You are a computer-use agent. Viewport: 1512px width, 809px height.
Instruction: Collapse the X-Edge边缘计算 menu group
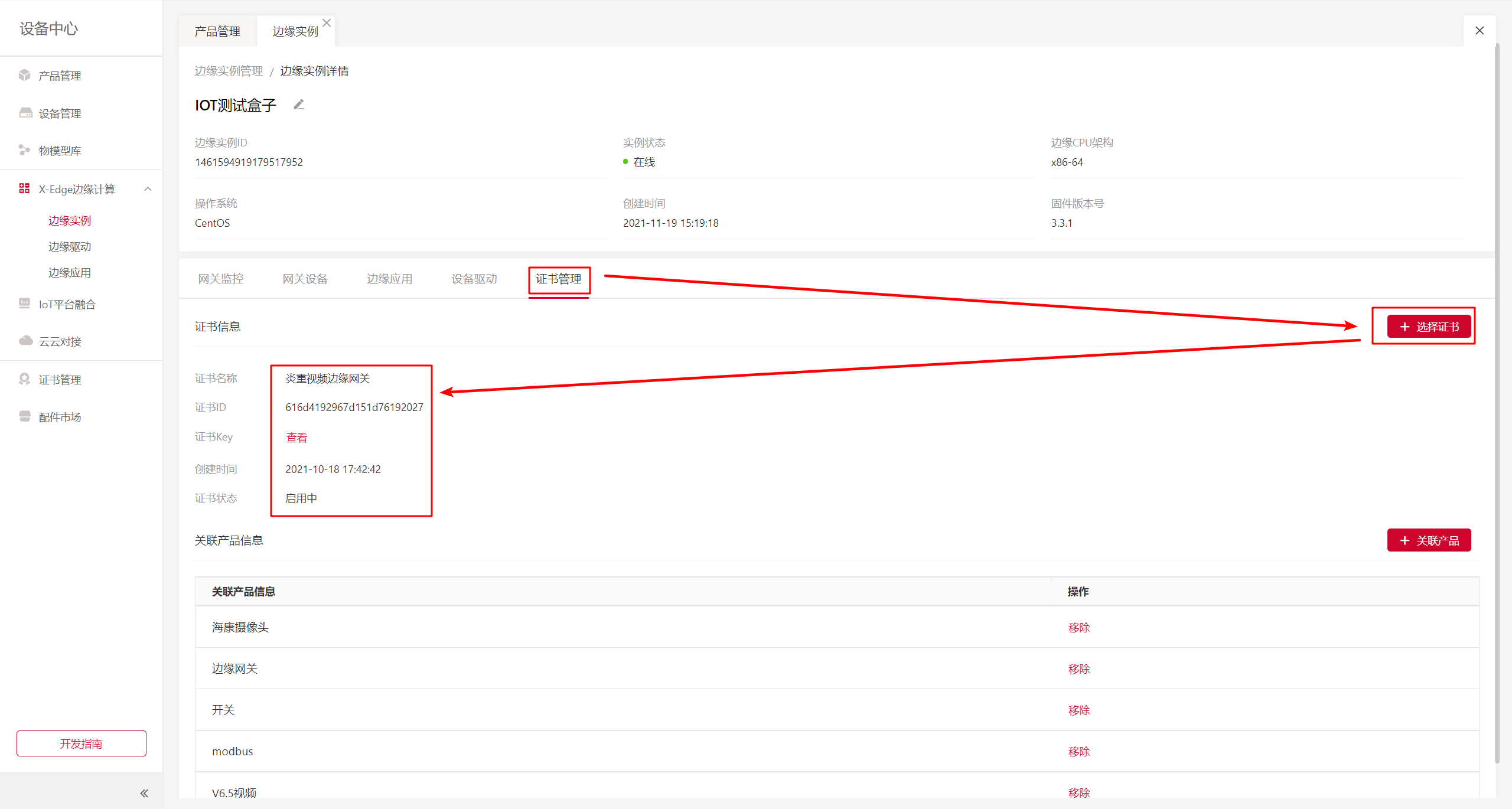point(148,189)
